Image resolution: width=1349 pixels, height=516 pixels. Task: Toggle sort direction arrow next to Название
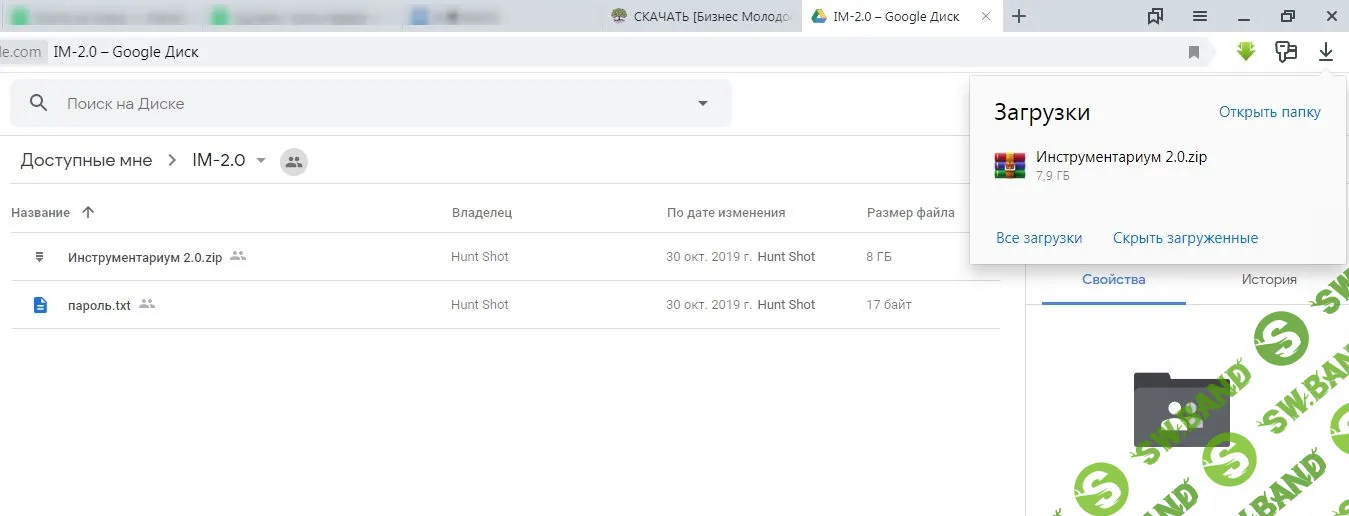(88, 212)
